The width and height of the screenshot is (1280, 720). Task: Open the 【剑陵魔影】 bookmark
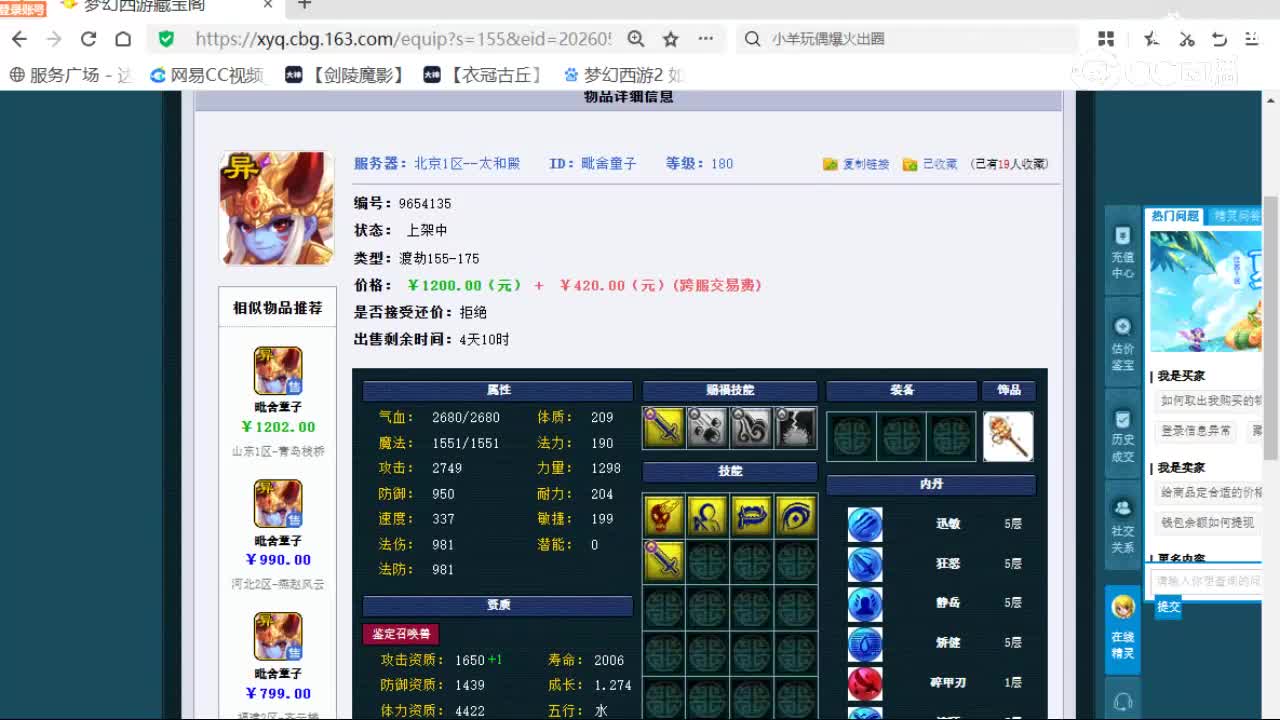[345, 75]
